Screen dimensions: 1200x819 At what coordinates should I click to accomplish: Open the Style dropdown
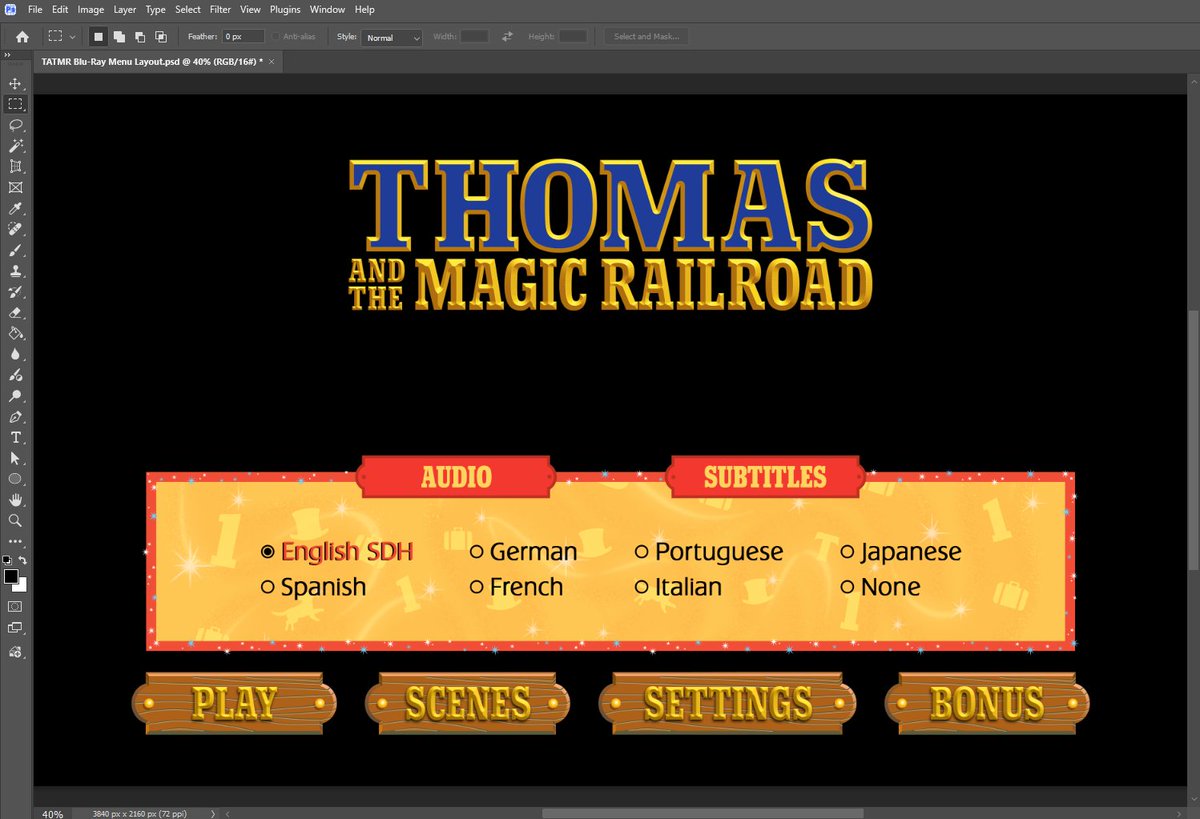click(x=392, y=37)
